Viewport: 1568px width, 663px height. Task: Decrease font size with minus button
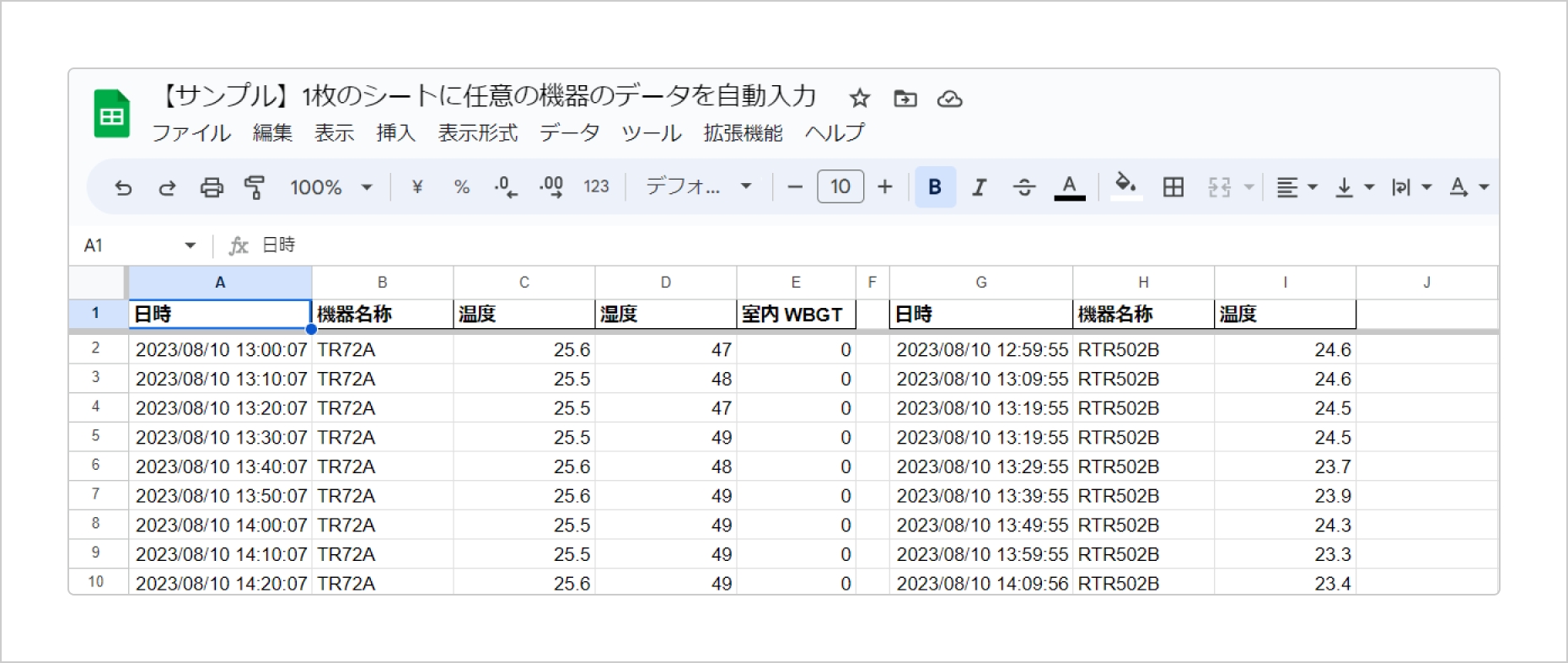click(795, 187)
